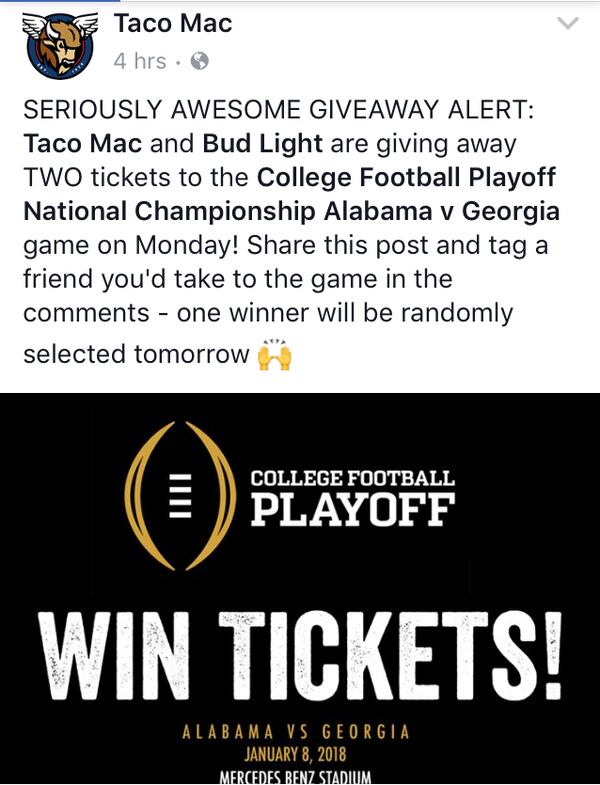Tap bold 'Taco Mac' mention in post text

click(82, 143)
